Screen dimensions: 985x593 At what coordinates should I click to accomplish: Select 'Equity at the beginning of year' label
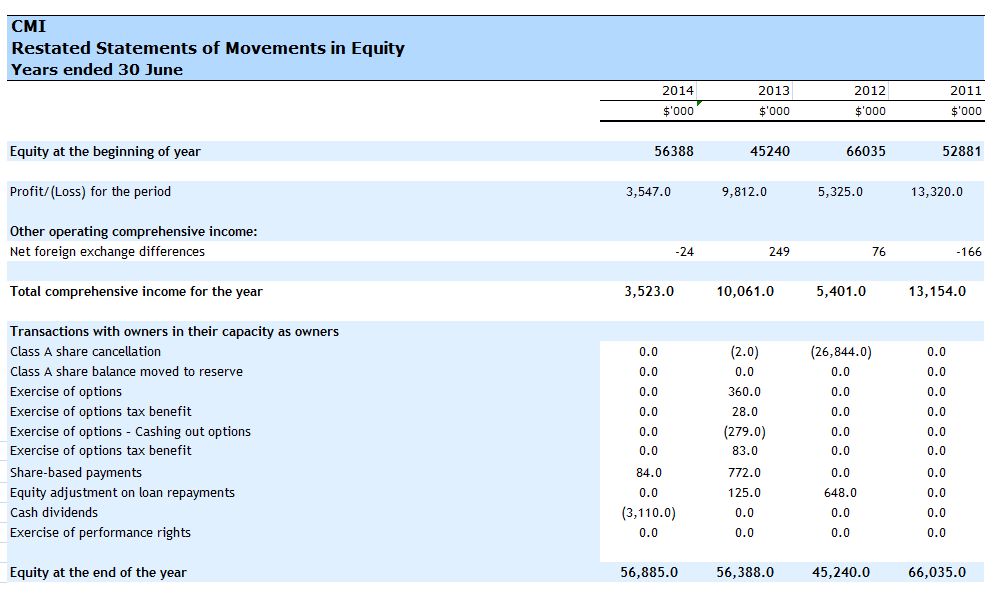click(105, 151)
